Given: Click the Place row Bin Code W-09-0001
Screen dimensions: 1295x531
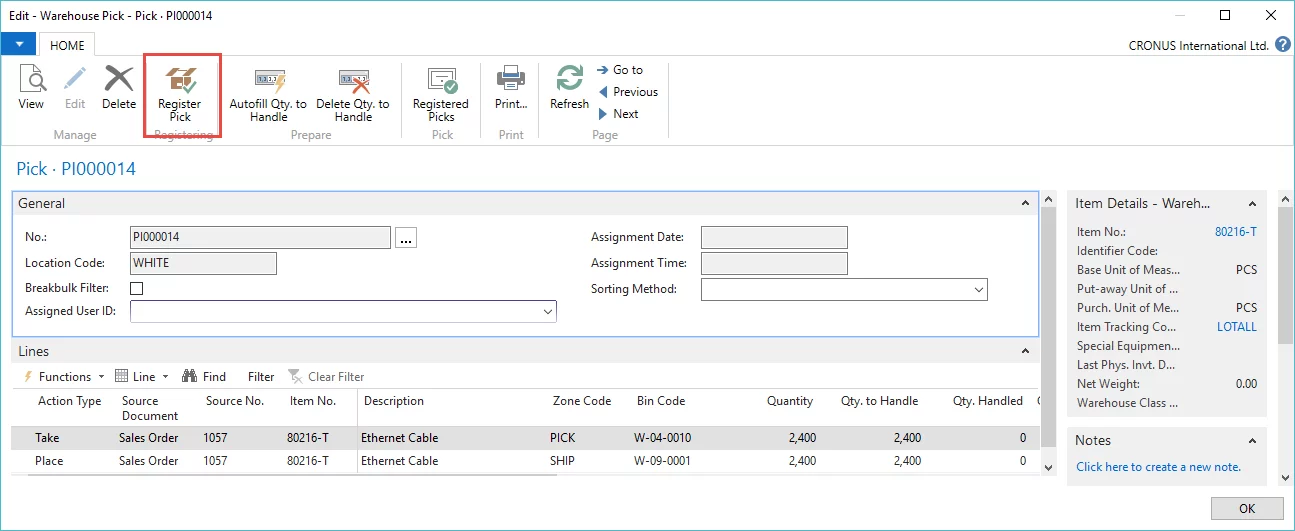Looking at the screenshot, I should click(663, 461).
